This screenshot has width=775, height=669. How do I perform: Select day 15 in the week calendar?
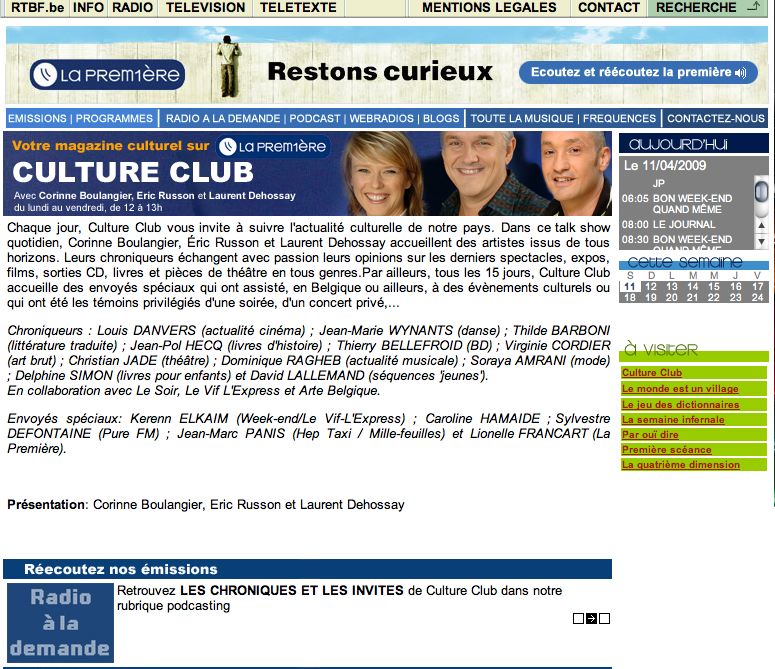[715, 286]
